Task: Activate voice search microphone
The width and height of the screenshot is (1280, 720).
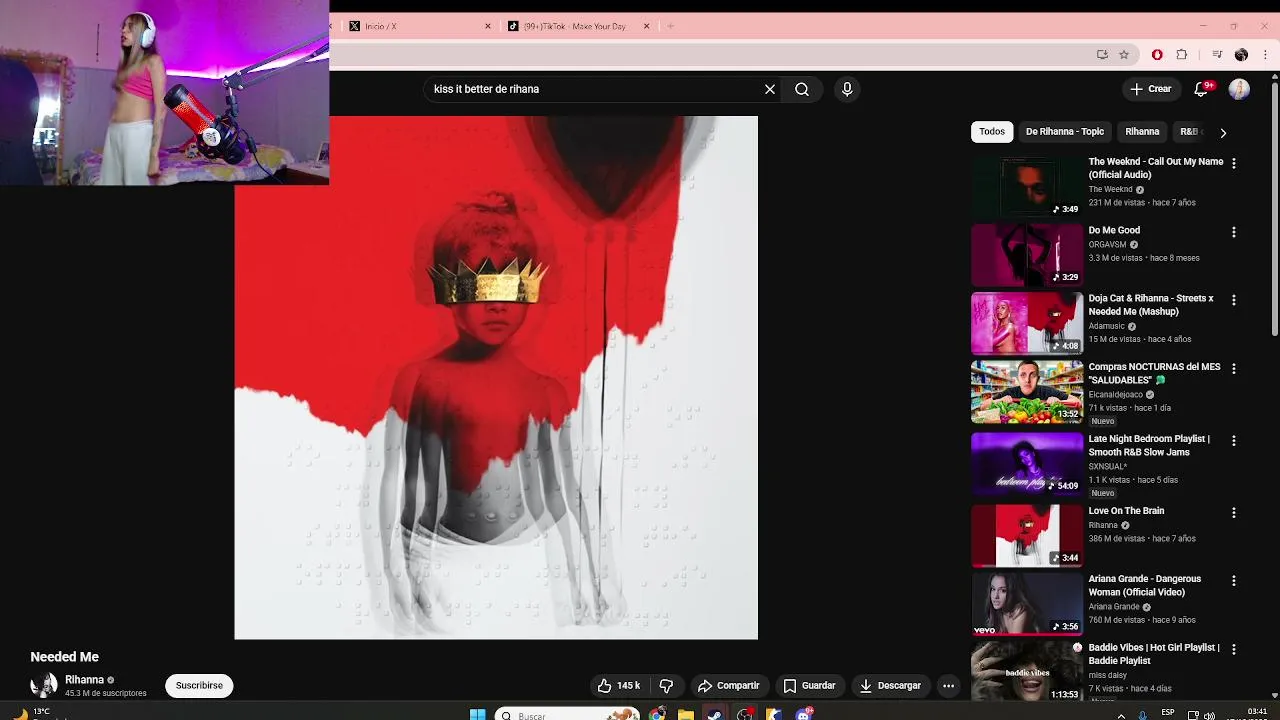Action: 847,89
